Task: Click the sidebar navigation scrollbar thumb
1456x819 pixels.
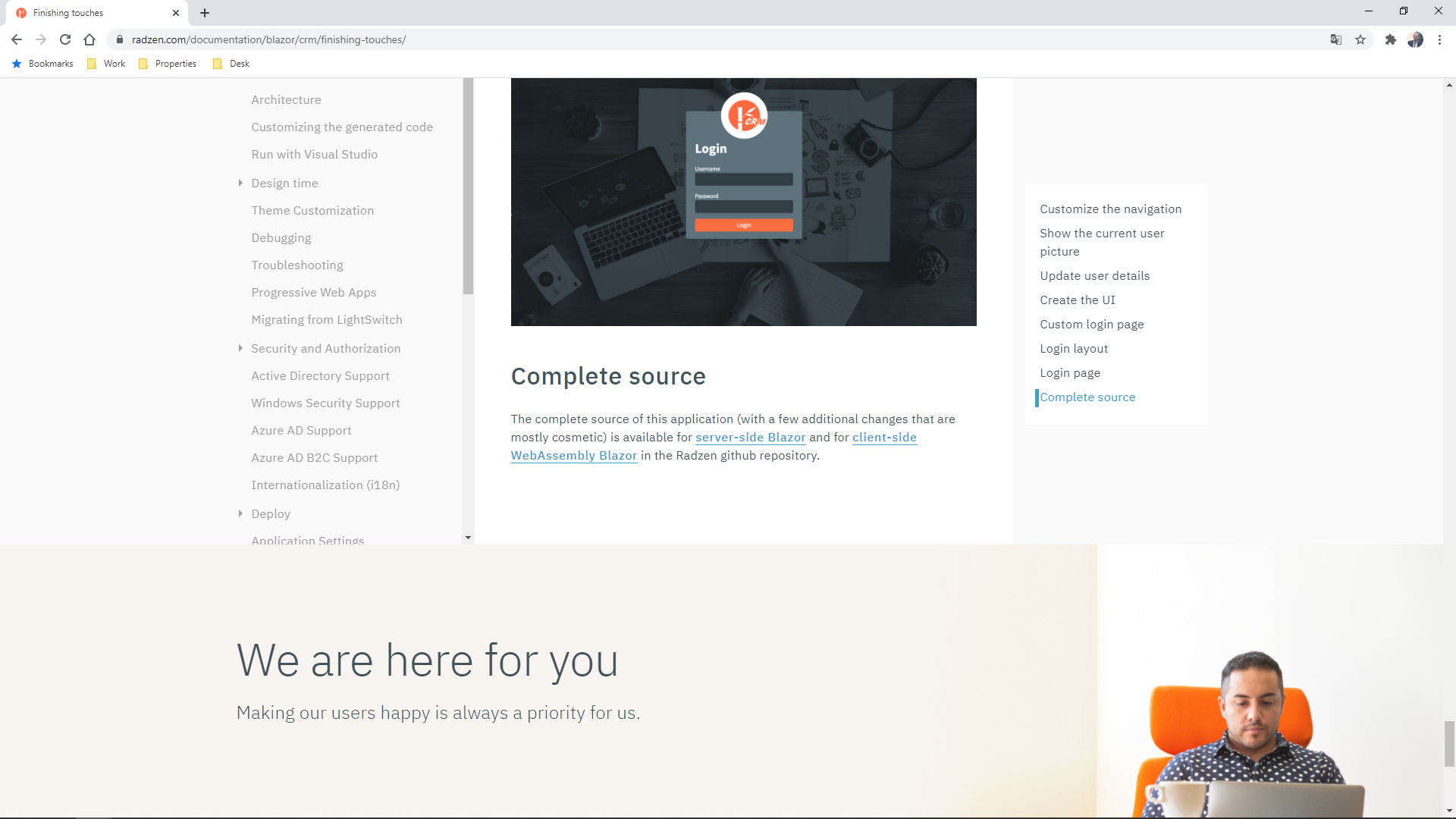Action: 468,186
